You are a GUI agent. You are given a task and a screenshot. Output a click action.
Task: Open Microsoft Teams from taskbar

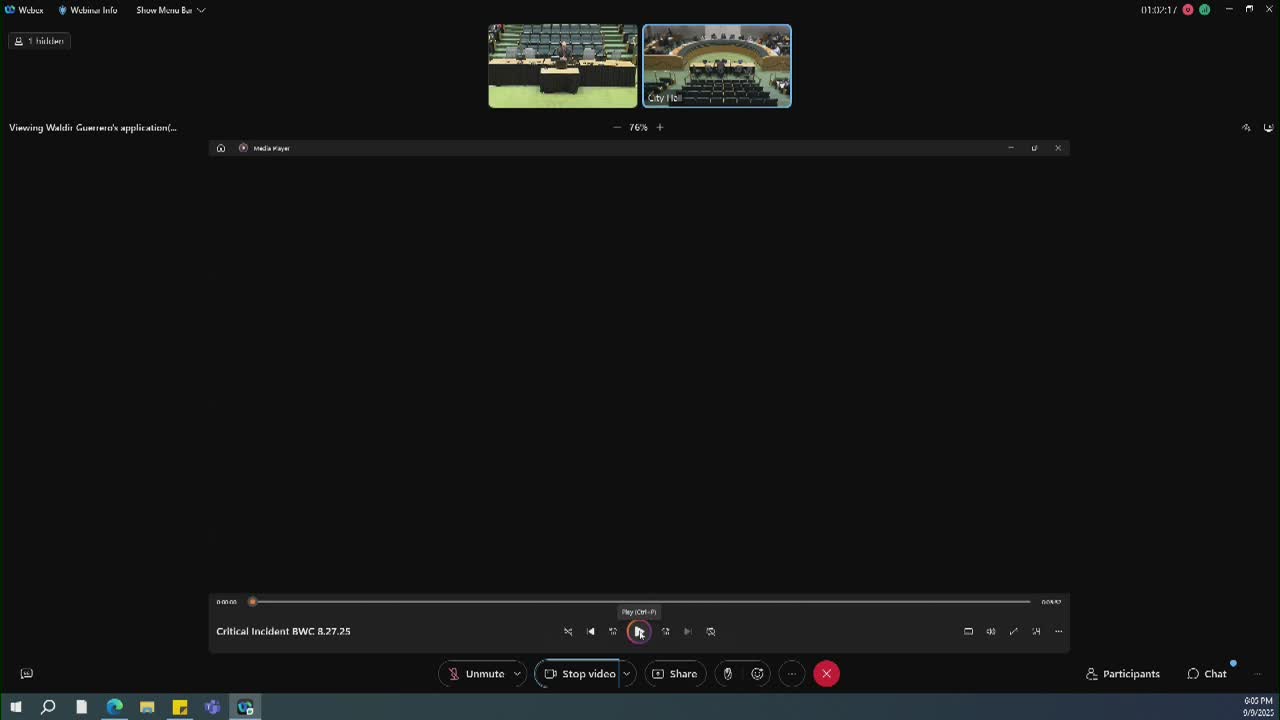(212, 707)
